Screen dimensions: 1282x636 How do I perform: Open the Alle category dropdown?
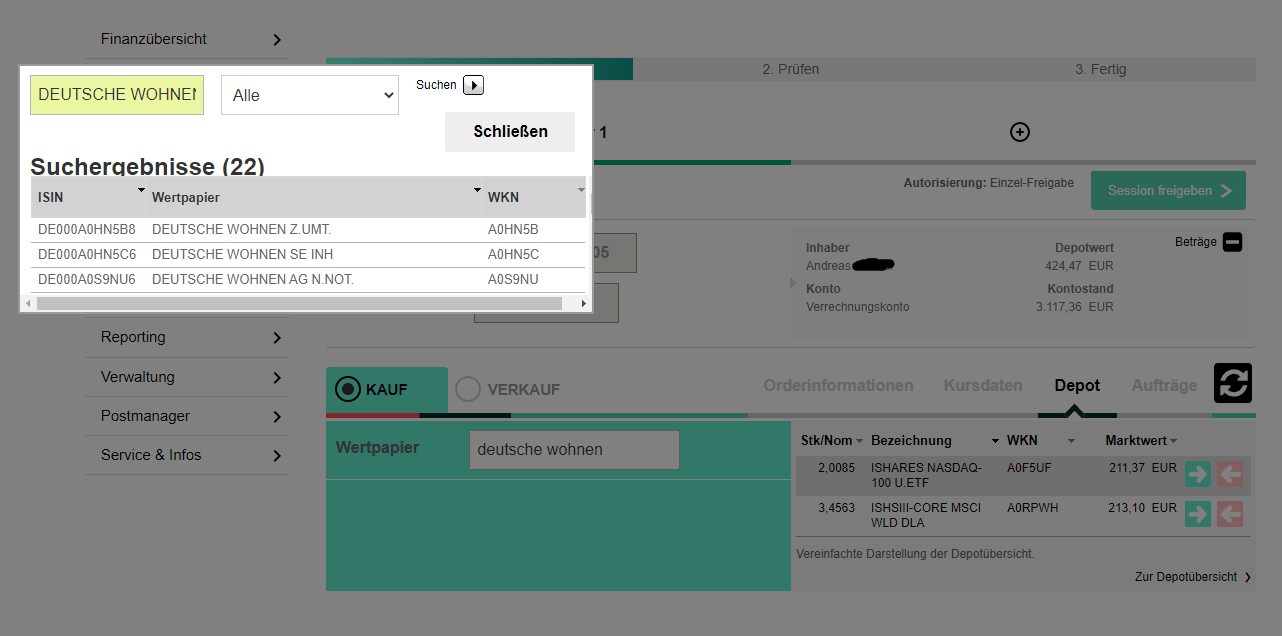(310, 95)
